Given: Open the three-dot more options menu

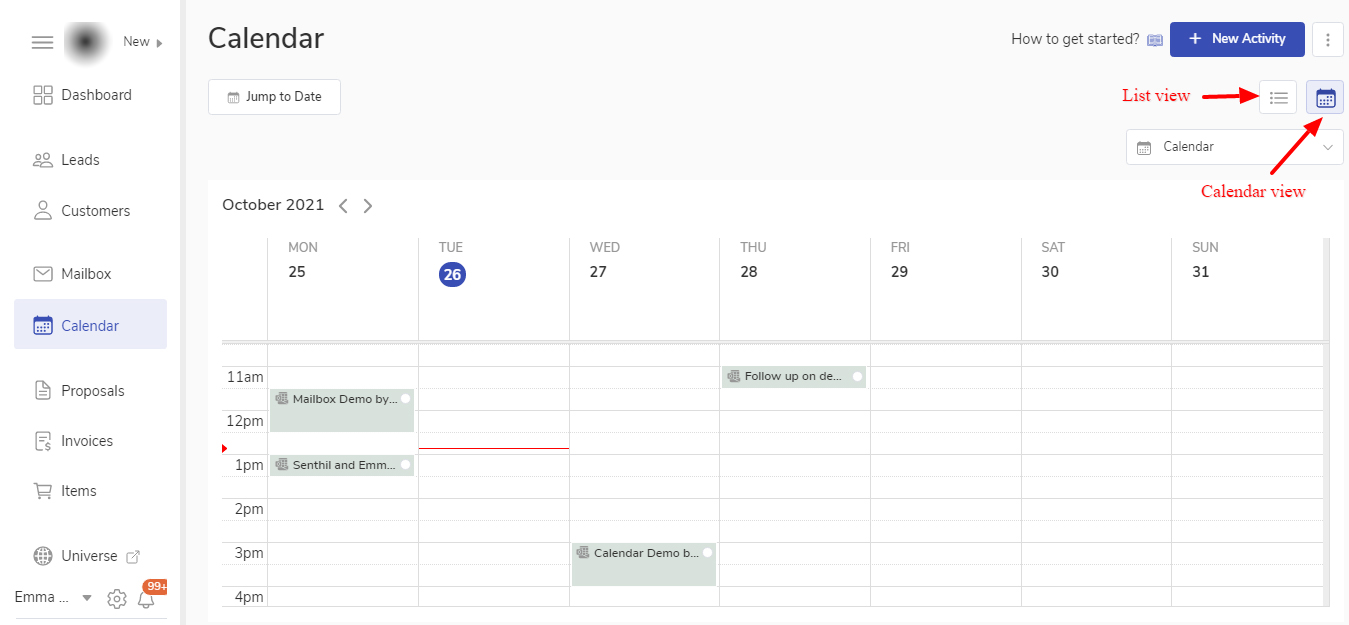Looking at the screenshot, I should click(1327, 40).
